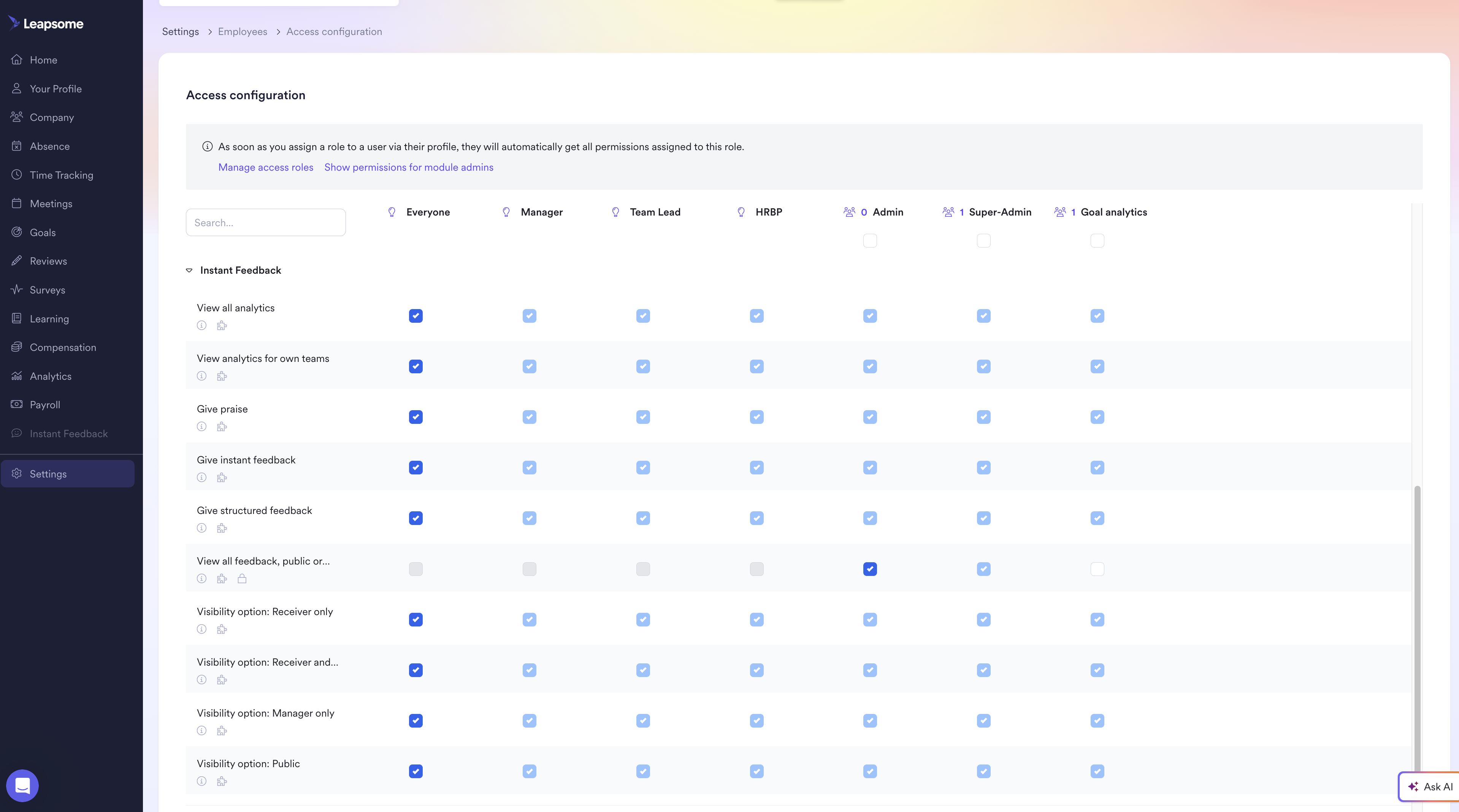The height and width of the screenshot is (812, 1459).
Task: Uncheck Everyone for Visibility option: Public
Action: tap(416, 772)
